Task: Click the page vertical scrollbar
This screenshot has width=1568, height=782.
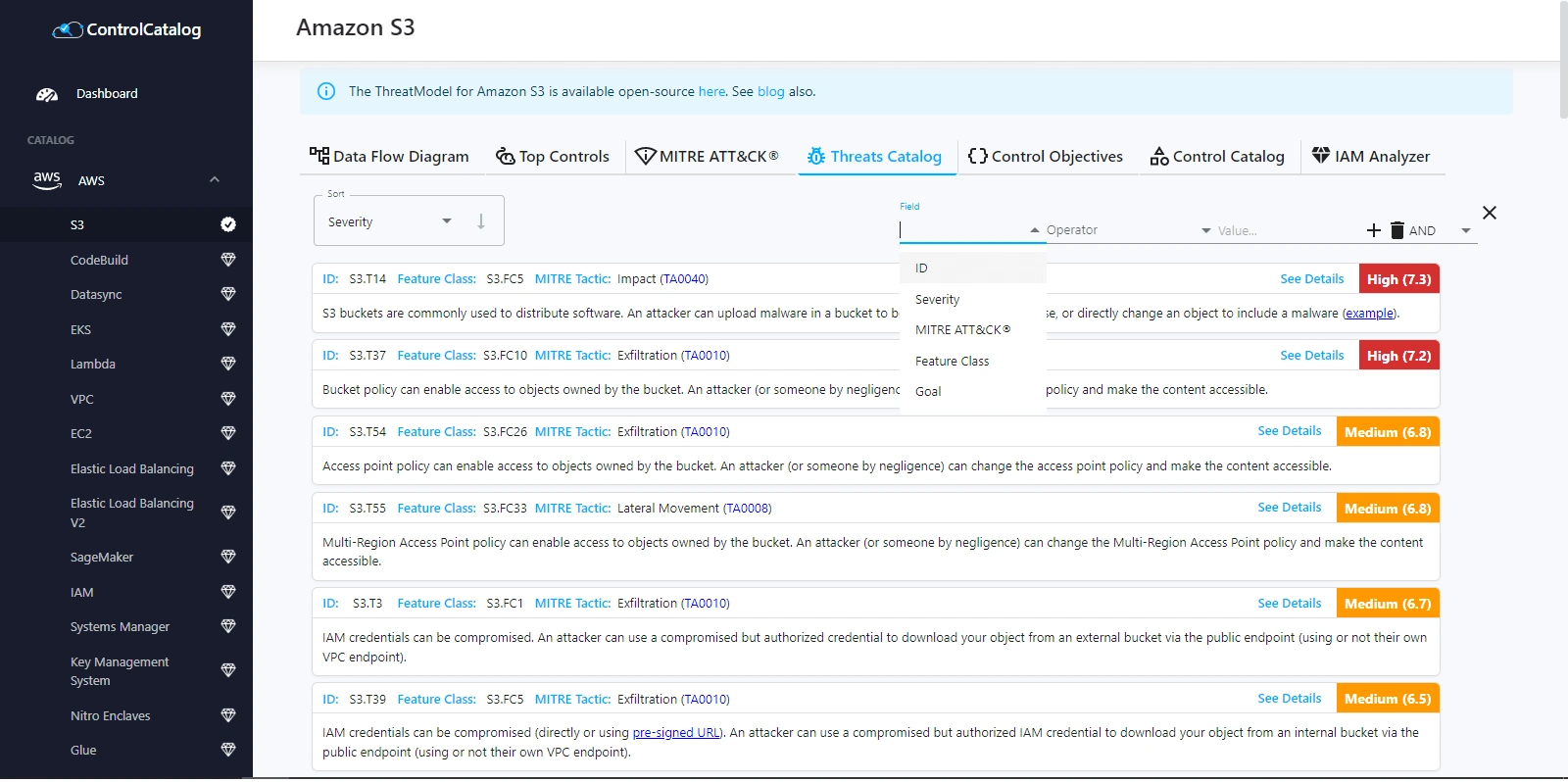Action: [x=1563, y=59]
